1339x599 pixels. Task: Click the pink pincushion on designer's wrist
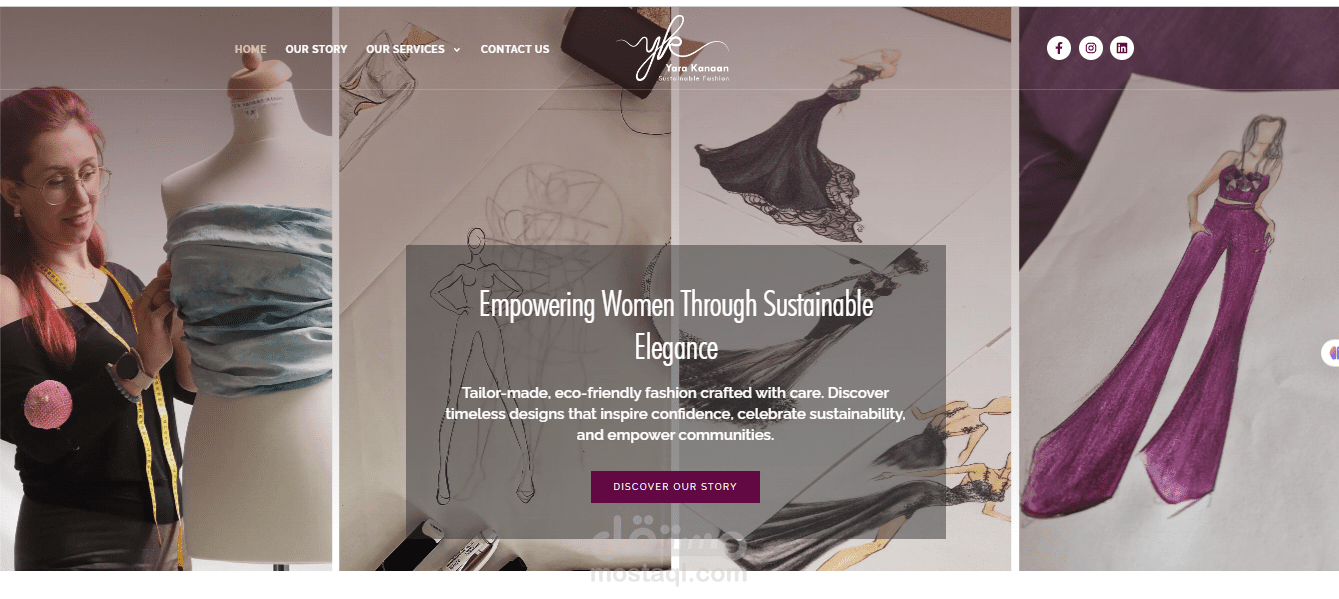coord(49,405)
